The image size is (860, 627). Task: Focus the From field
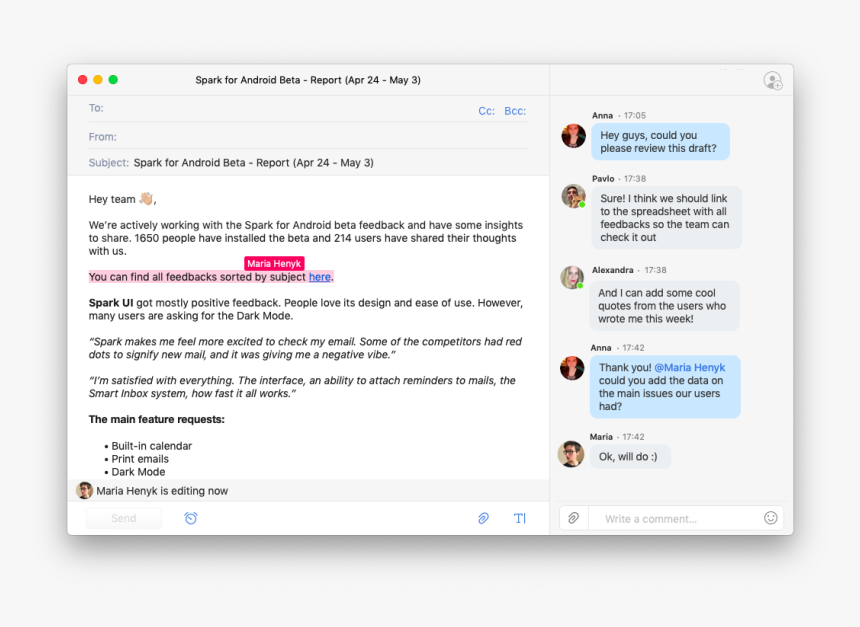click(x=308, y=137)
